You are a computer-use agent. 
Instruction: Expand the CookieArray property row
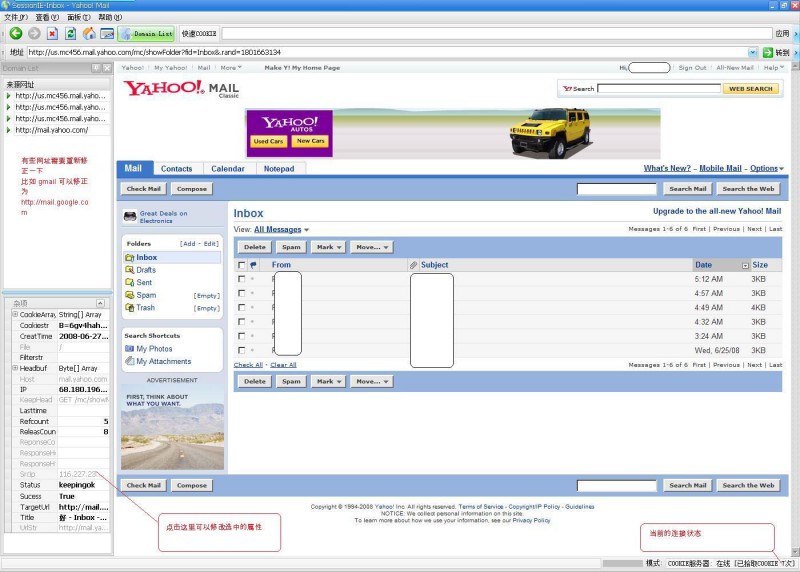(x=15, y=314)
